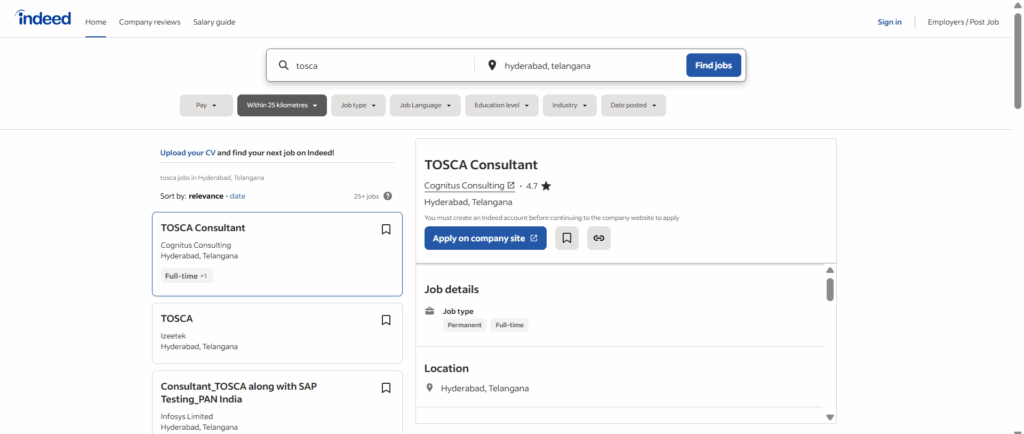Image resolution: width=1024 pixels, height=434 pixels.
Task: Sort results by date
Action: (x=238, y=196)
